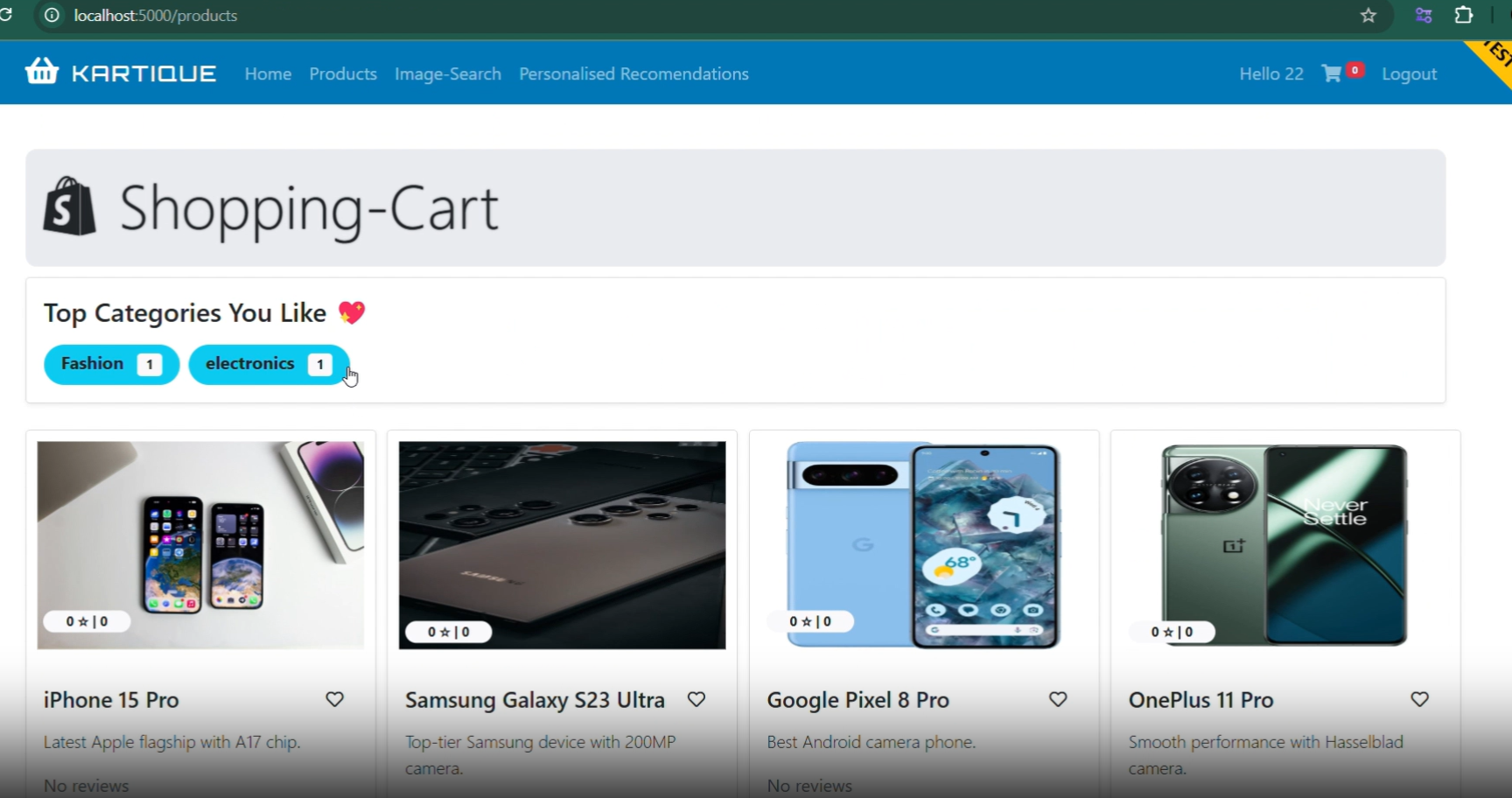Open Image-Search in the navbar
The image size is (1512, 798).
tap(448, 74)
